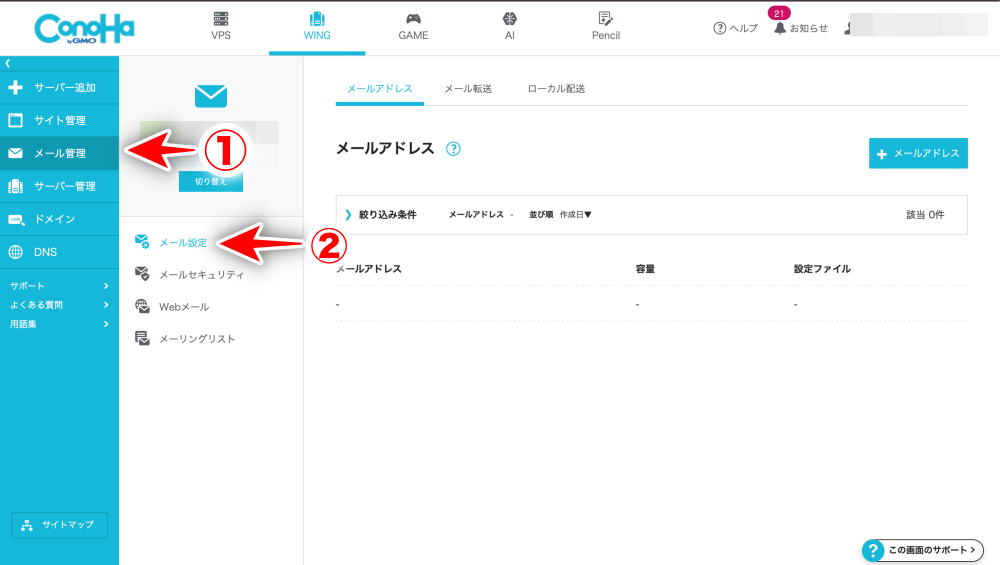Viewport: 1000px width, 565px height.
Task: Collapse the left sidebar with the chevron
Action: tap(8, 64)
